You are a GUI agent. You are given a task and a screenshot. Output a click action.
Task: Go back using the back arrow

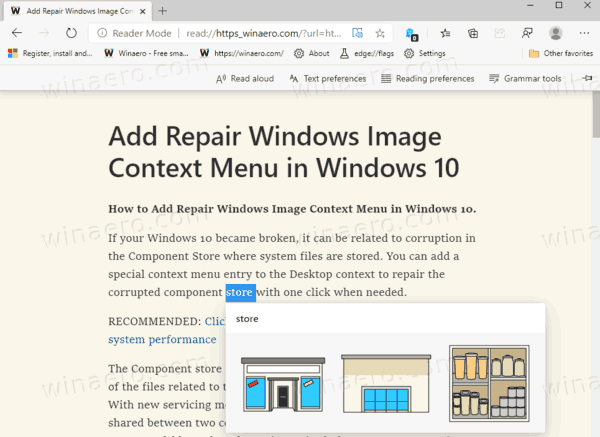(17, 33)
